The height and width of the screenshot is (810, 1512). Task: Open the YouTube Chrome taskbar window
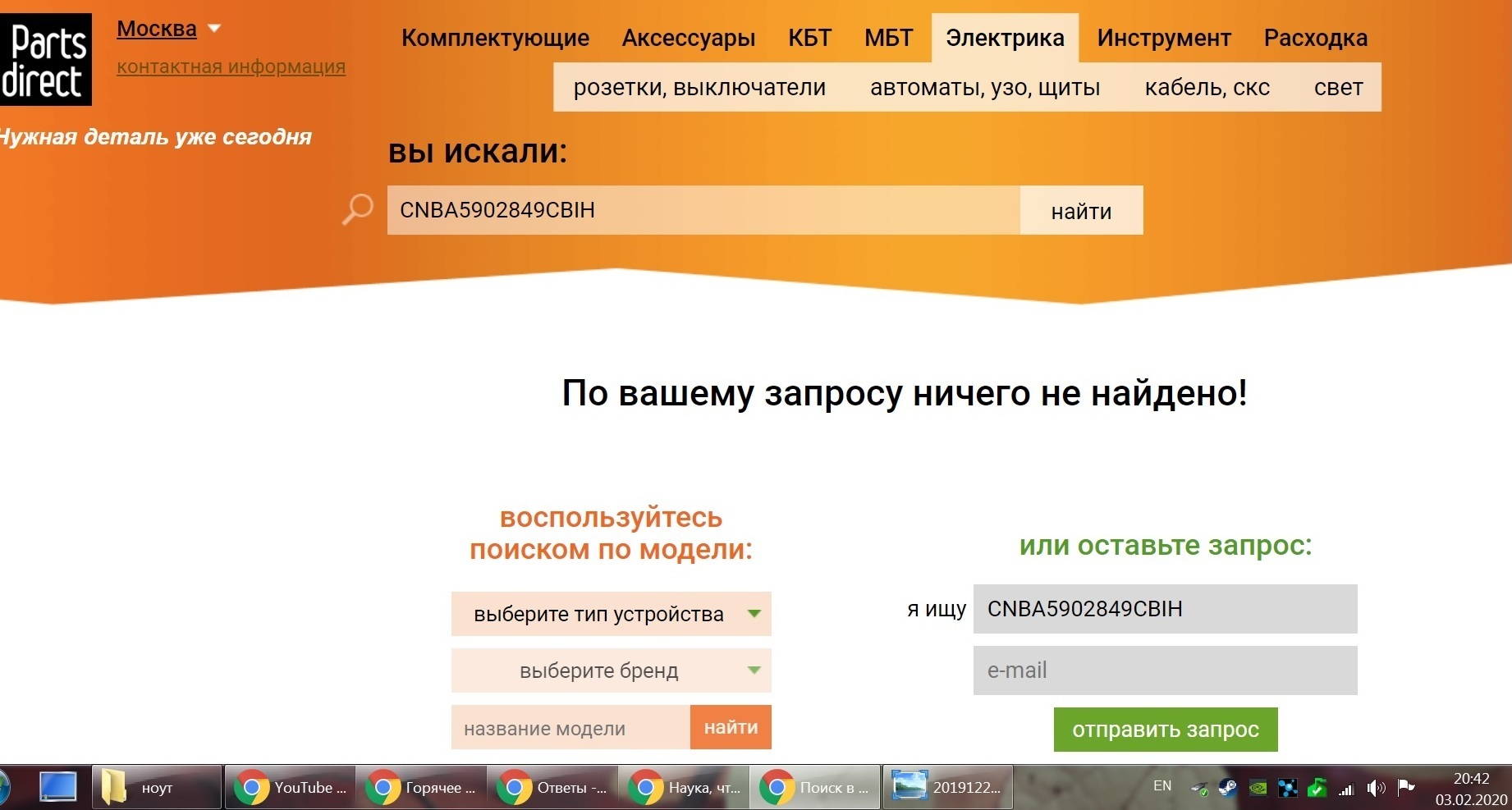(290, 788)
